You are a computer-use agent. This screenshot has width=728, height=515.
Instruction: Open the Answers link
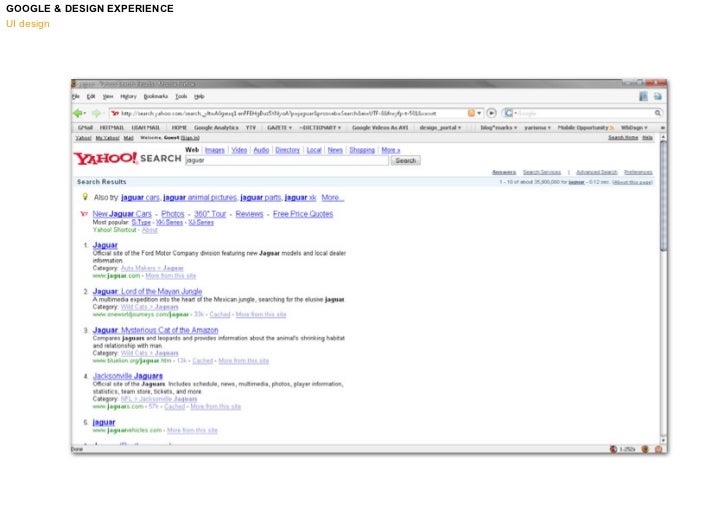click(504, 172)
